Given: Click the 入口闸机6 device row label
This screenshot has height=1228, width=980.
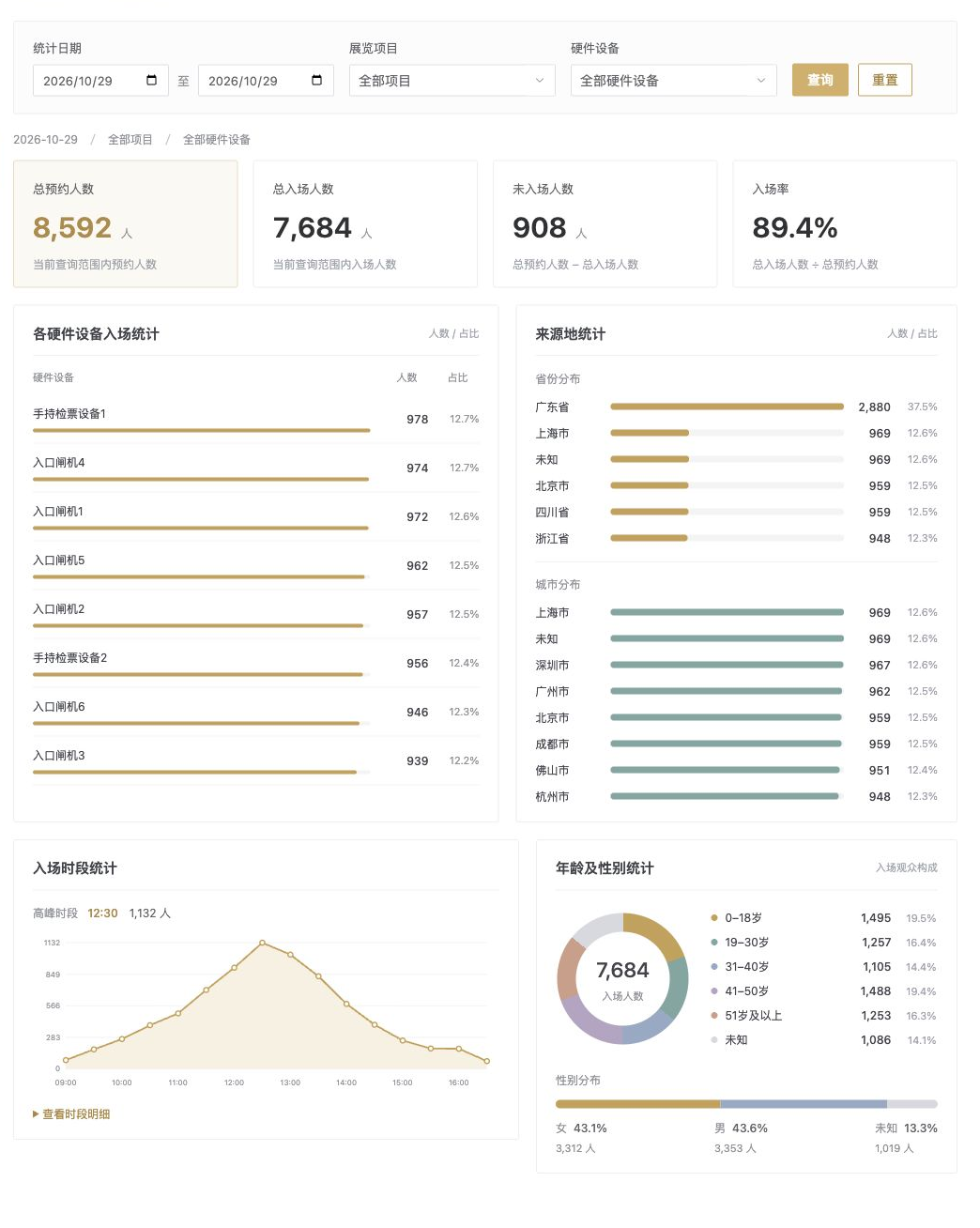Looking at the screenshot, I should [x=59, y=707].
